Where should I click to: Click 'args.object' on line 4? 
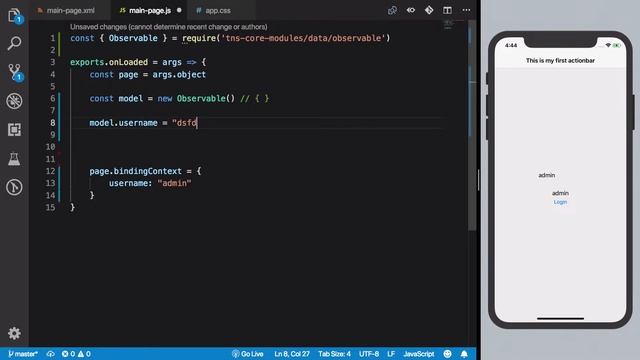click(x=179, y=75)
